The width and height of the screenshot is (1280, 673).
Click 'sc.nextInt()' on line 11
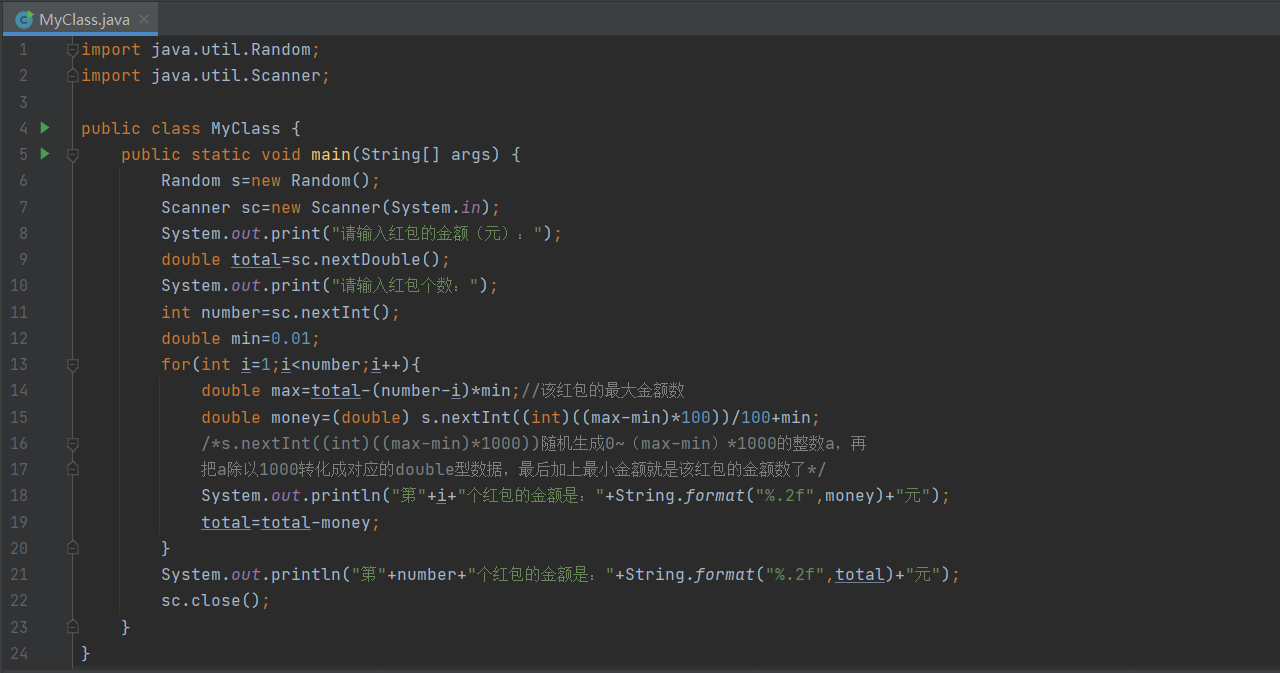[x=331, y=312]
